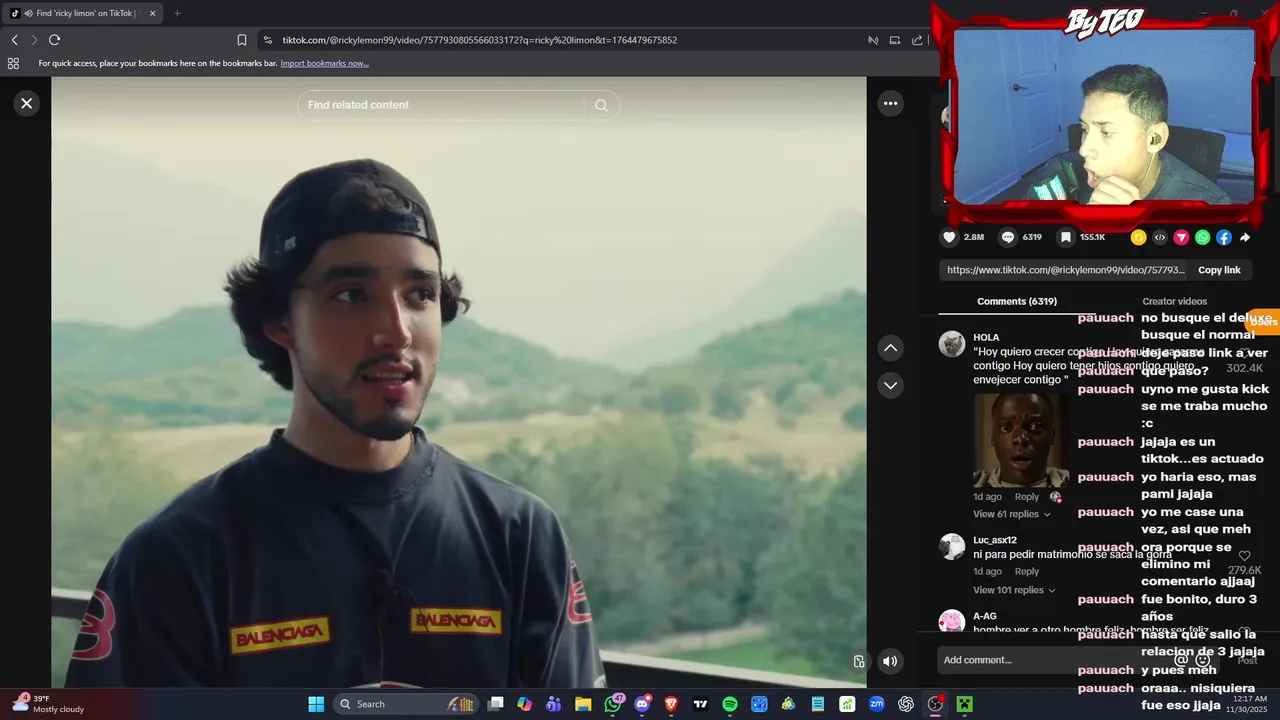Switch to the Creator videos tab

(x=1174, y=301)
